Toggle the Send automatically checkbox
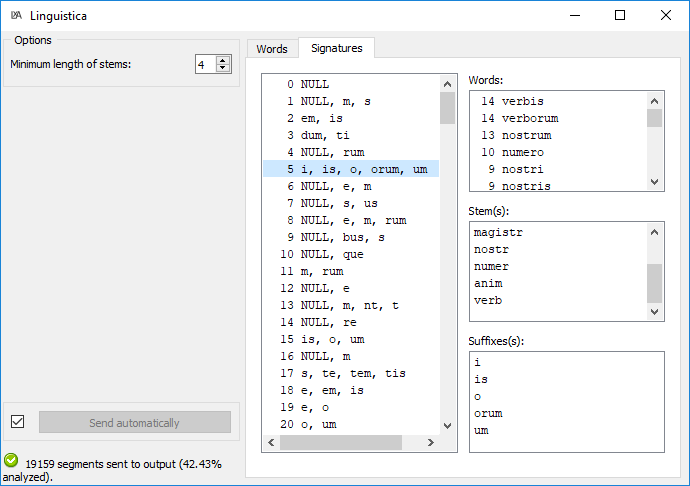 click(18, 422)
